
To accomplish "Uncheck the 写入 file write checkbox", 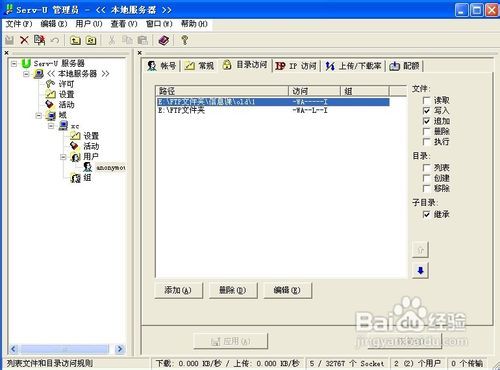I will pos(426,111).
